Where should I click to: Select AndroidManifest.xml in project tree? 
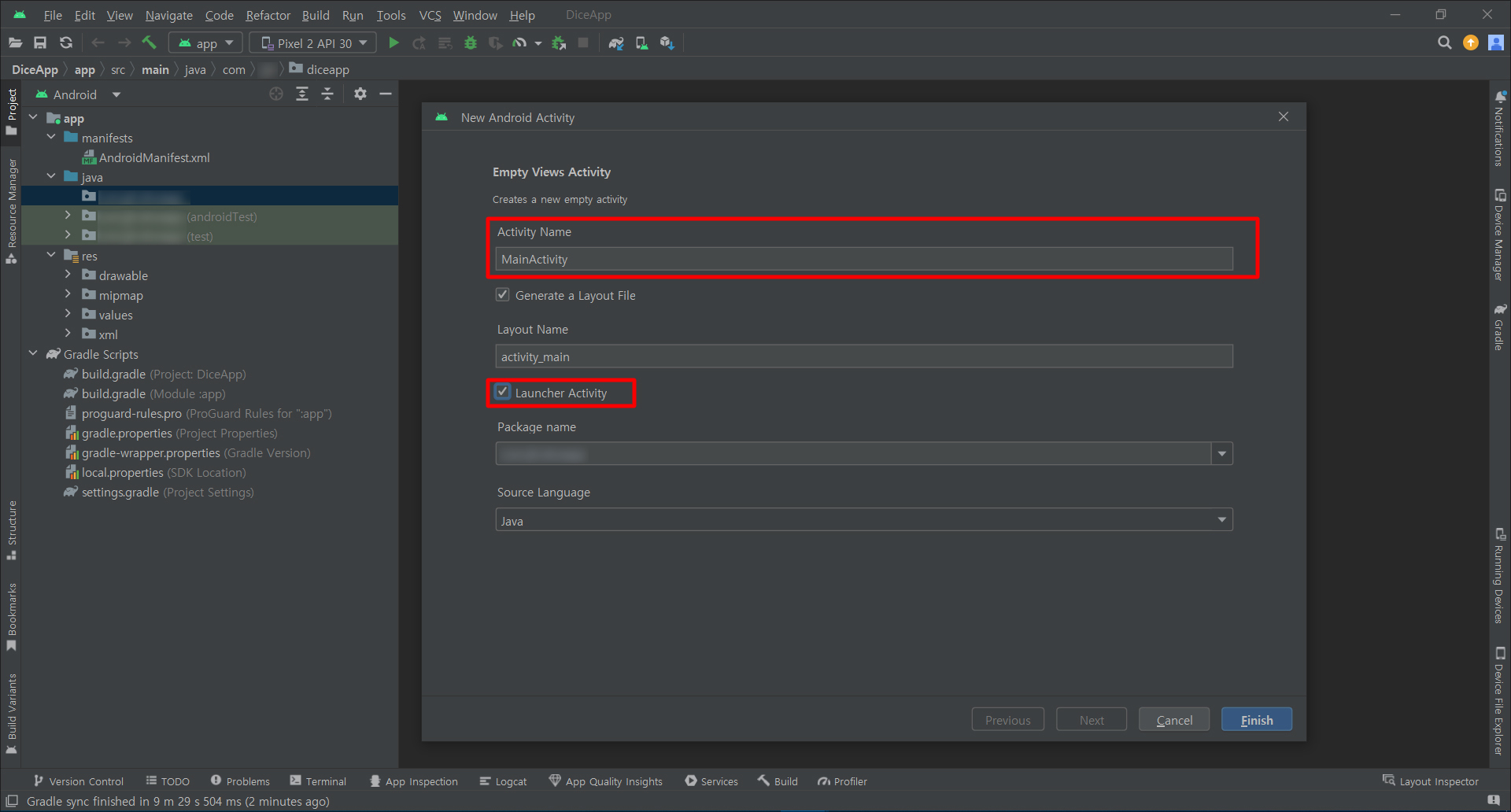pyautogui.click(x=146, y=157)
